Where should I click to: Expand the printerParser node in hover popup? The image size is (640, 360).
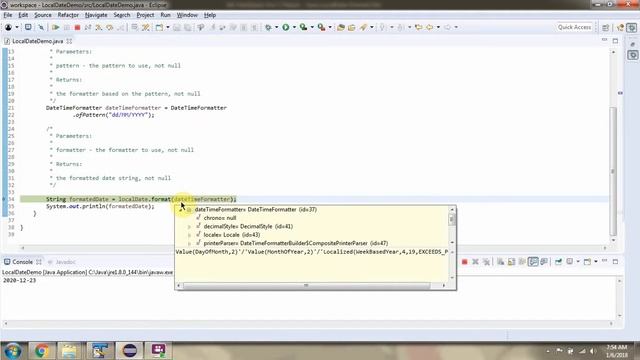tap(189, 244)
